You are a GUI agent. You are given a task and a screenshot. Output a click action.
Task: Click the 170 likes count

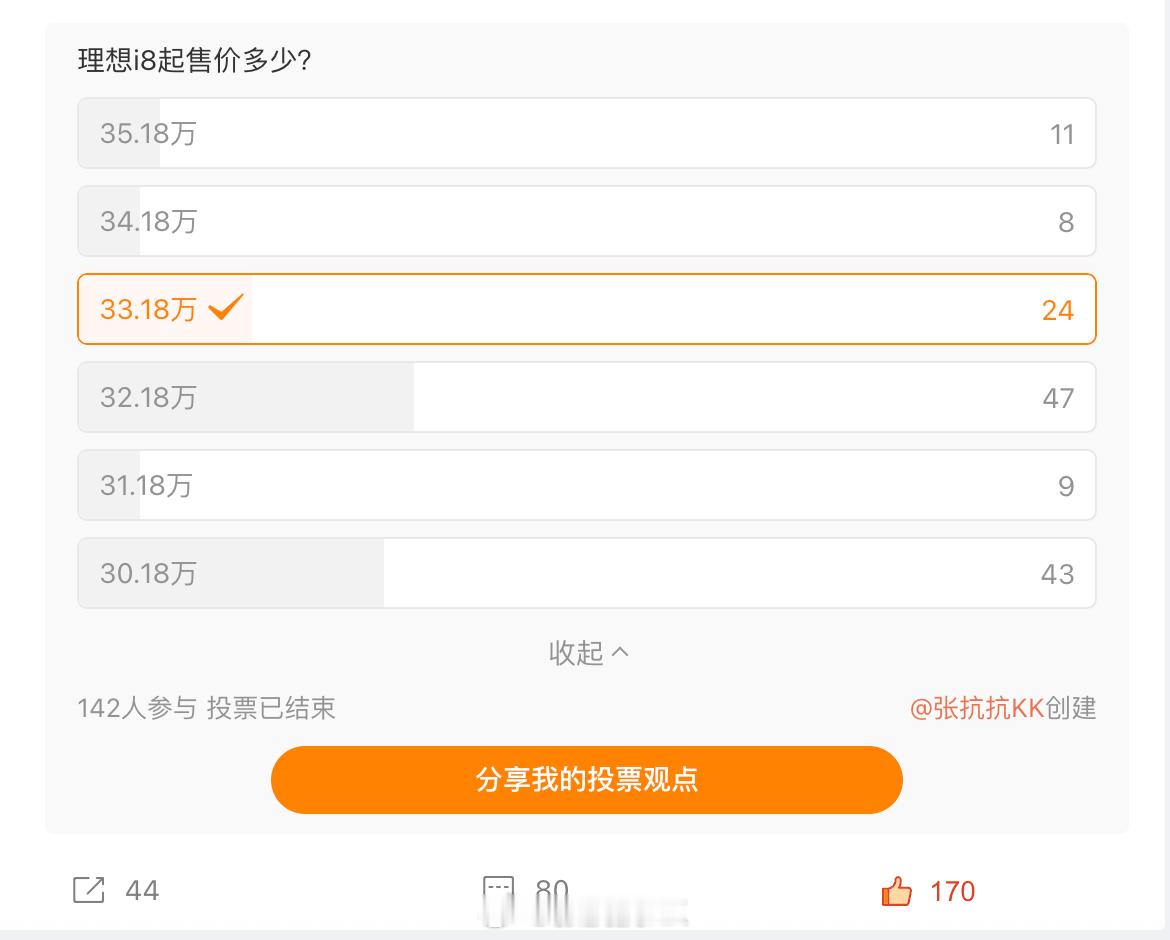[x=952, y=892]
